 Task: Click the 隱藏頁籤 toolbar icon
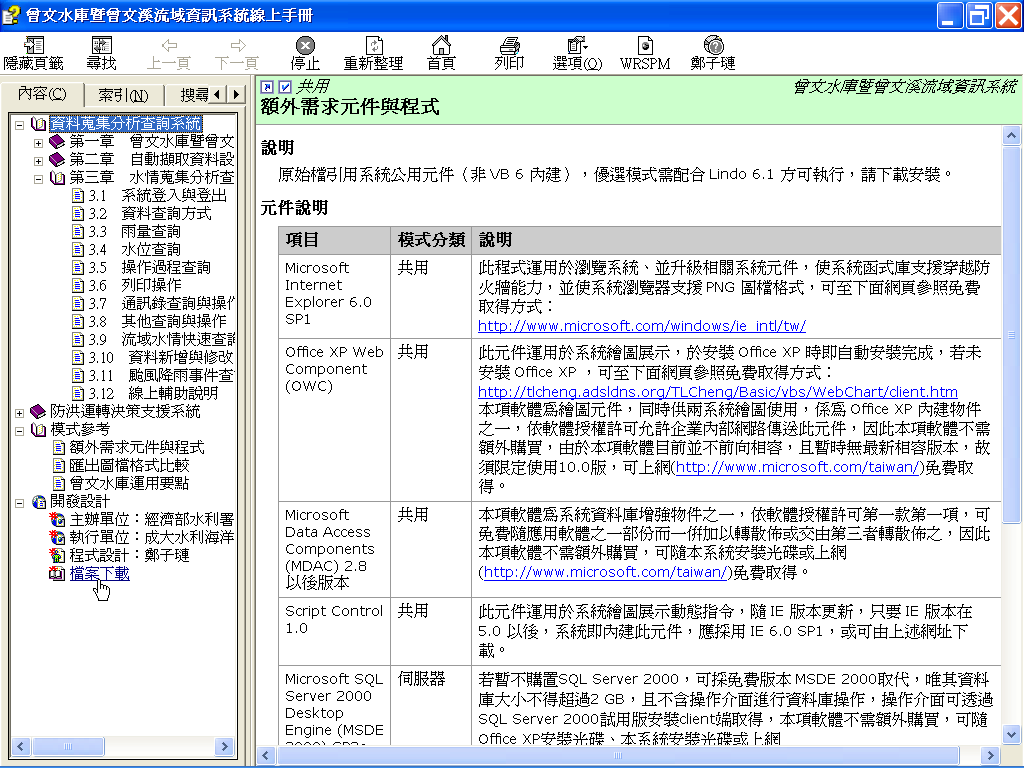pos(33,53)
